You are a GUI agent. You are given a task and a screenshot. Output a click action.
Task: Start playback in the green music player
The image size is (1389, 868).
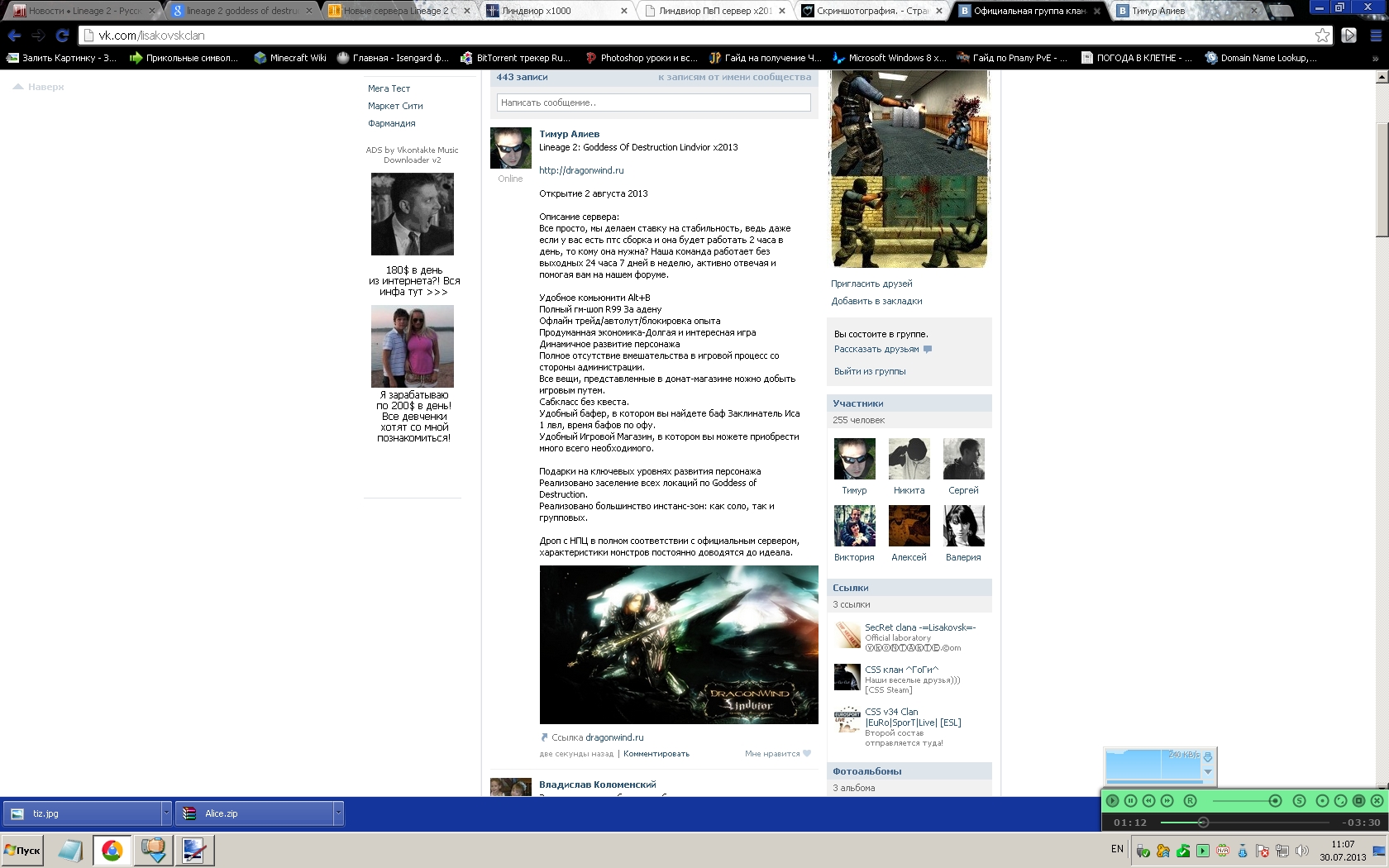point(1113,800)
